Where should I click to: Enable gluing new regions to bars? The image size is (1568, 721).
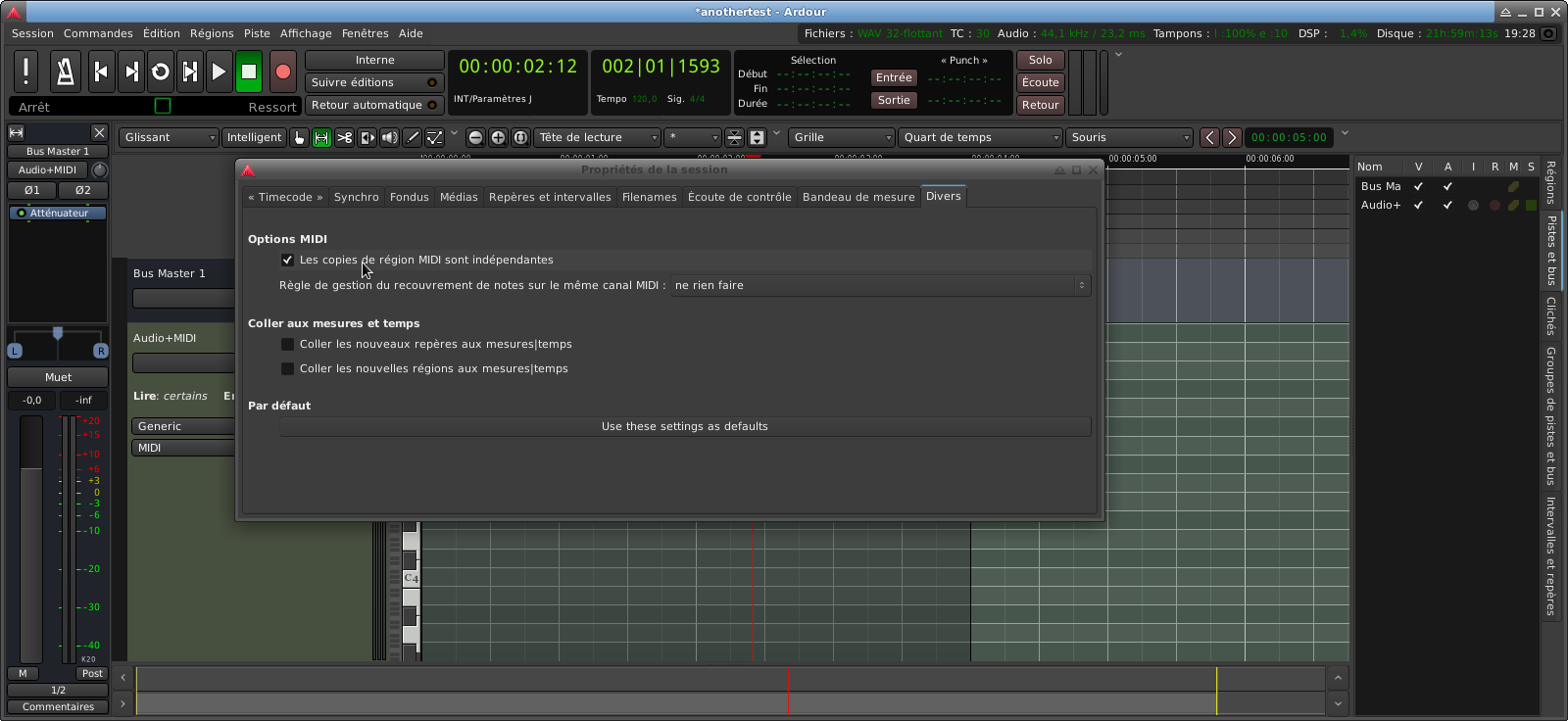pos(287,369)
